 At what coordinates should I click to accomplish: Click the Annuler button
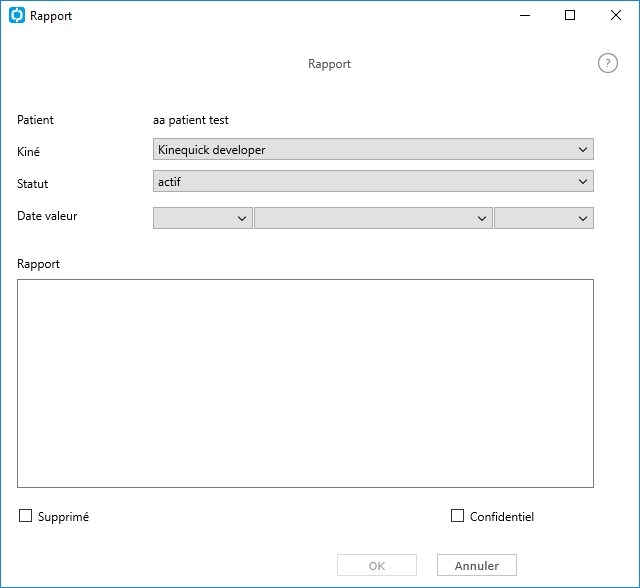(477, 565)
